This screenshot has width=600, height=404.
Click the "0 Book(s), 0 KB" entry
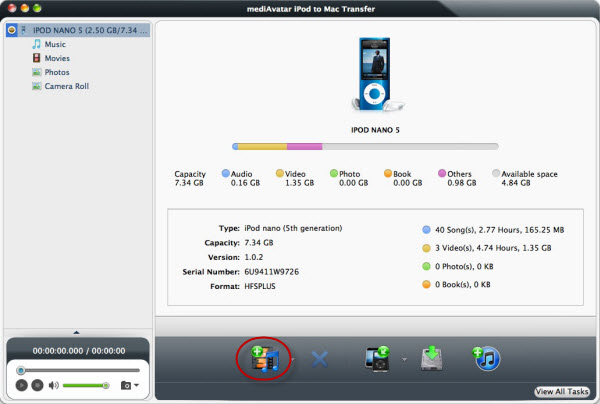(x=456, y=285)
